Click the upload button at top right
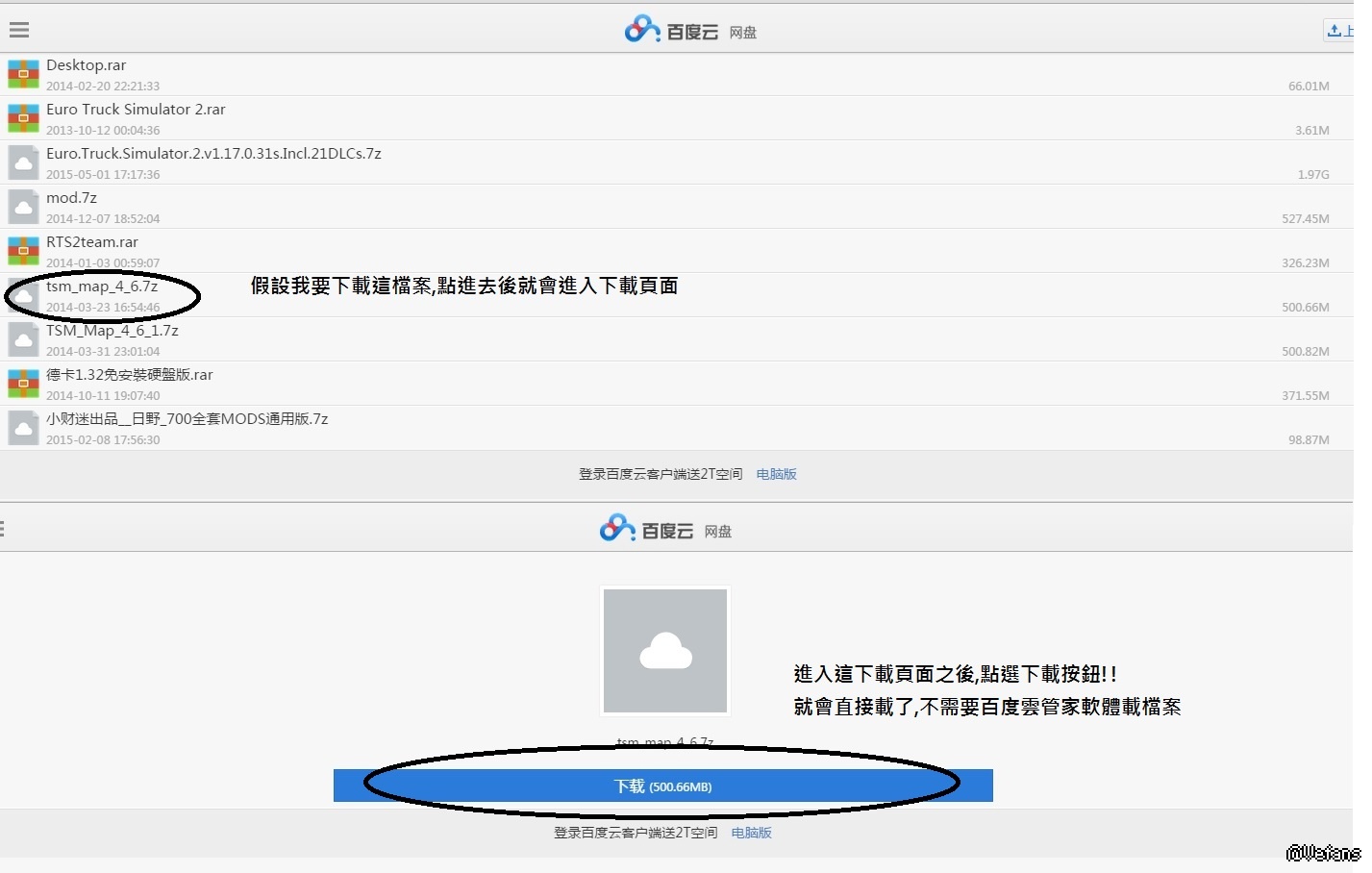This screenshot has height=873, width=1372. [x=1338, y=31]
